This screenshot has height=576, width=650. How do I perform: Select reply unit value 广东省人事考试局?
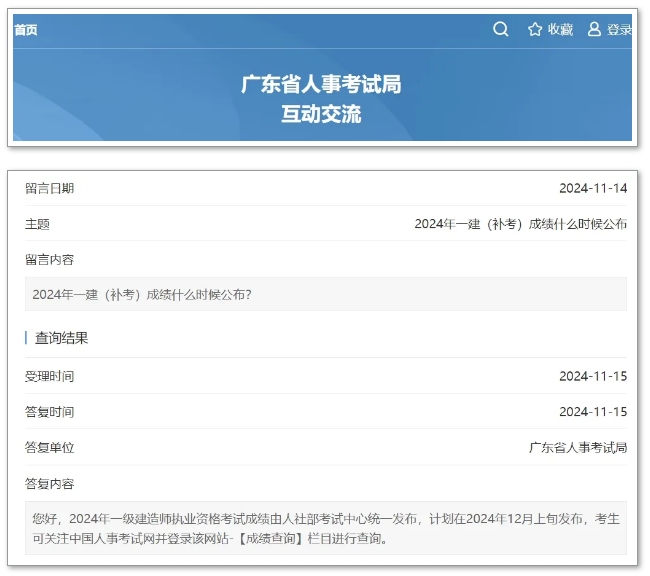578,447
